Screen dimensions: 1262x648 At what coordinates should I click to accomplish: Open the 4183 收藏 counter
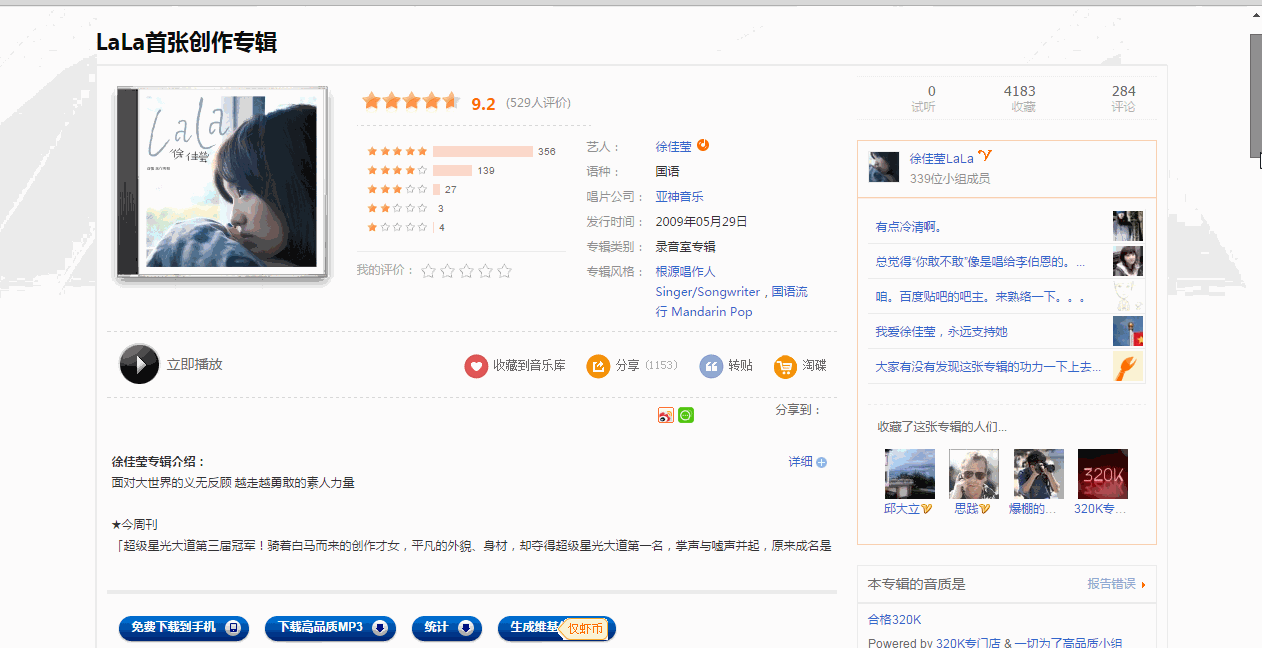pos(1020,98)
